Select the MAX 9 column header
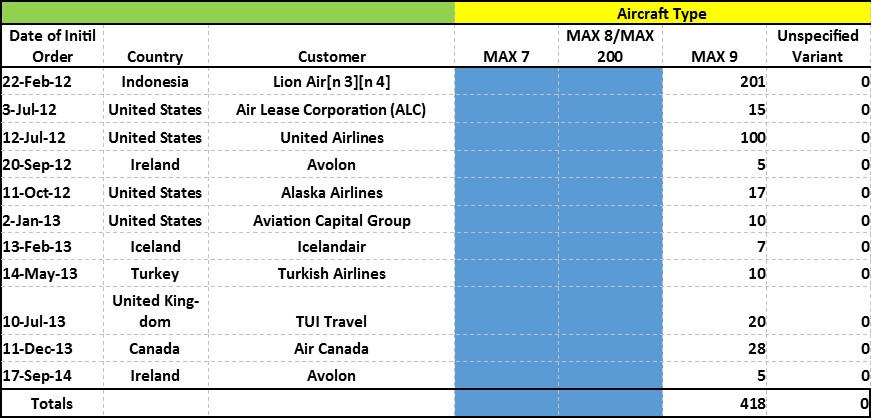The image size is (871, 418). point(714,46)
